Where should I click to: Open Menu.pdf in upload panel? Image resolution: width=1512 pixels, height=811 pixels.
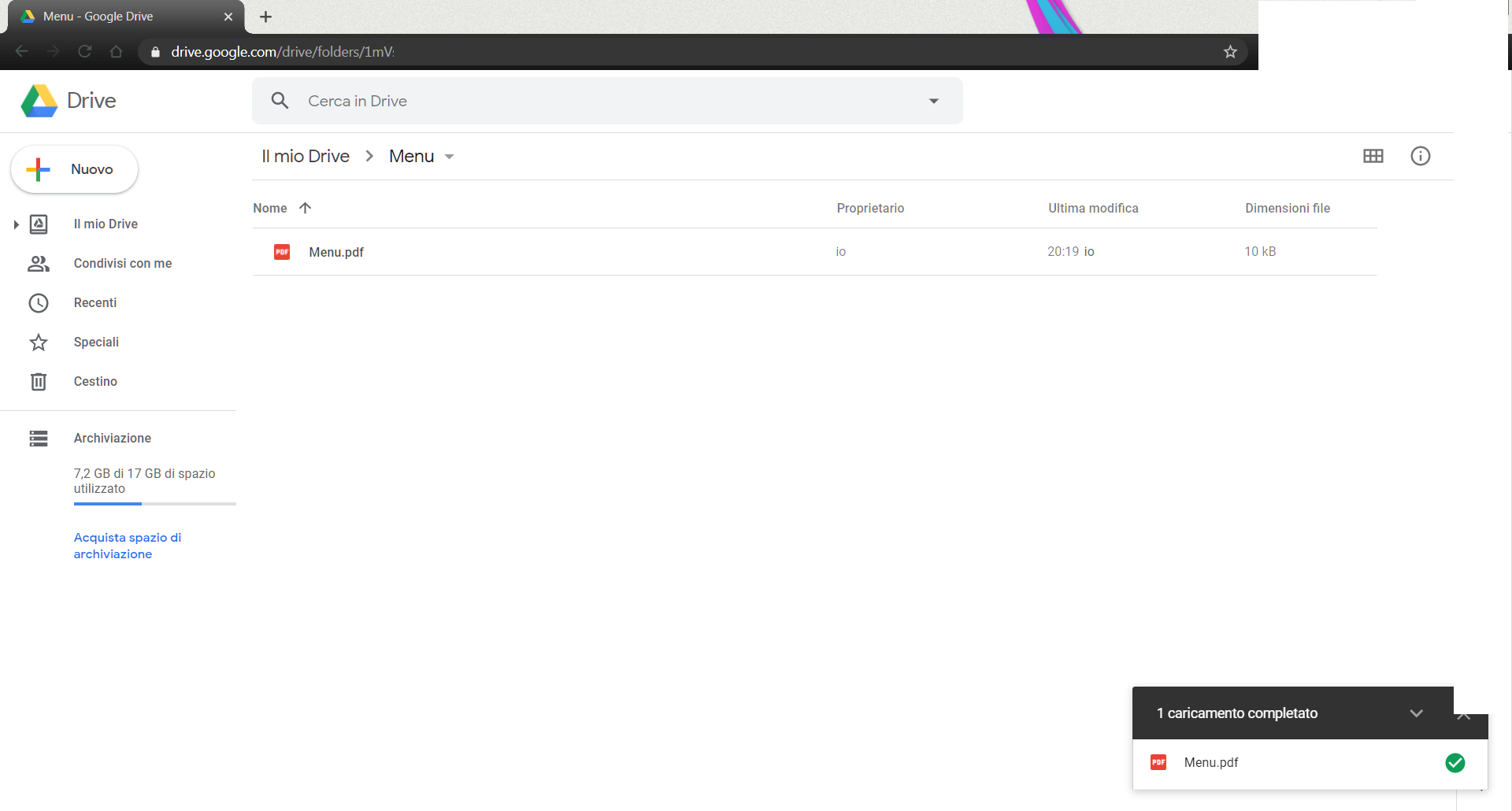click(1211, 763)
